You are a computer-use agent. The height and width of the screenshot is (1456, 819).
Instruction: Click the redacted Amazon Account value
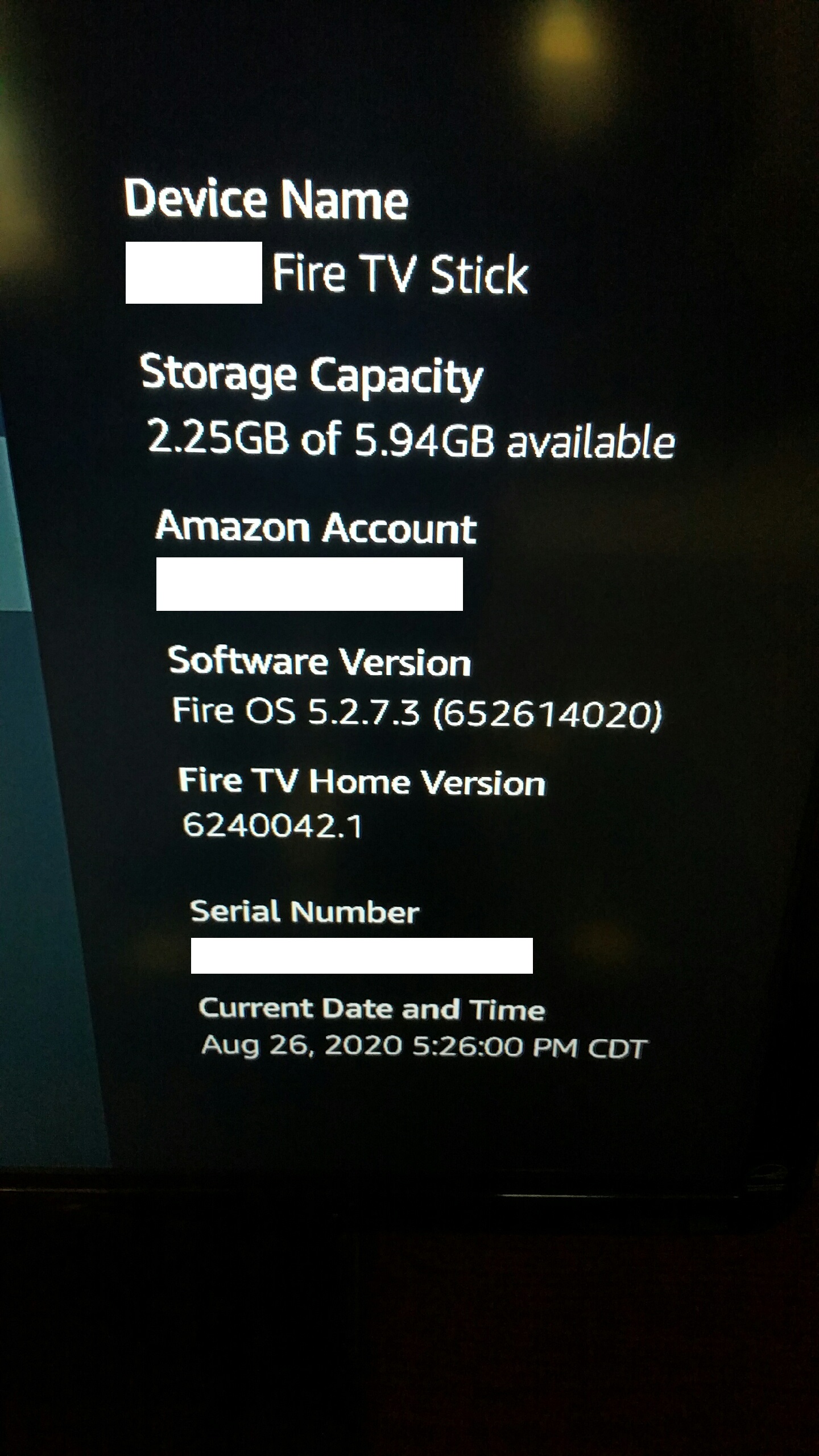click(309, 584)
